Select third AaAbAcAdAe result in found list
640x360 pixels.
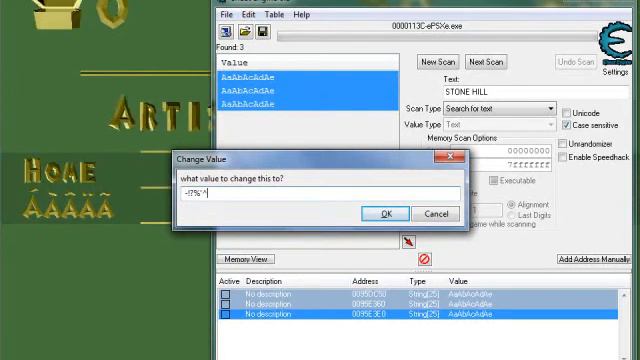308,104
